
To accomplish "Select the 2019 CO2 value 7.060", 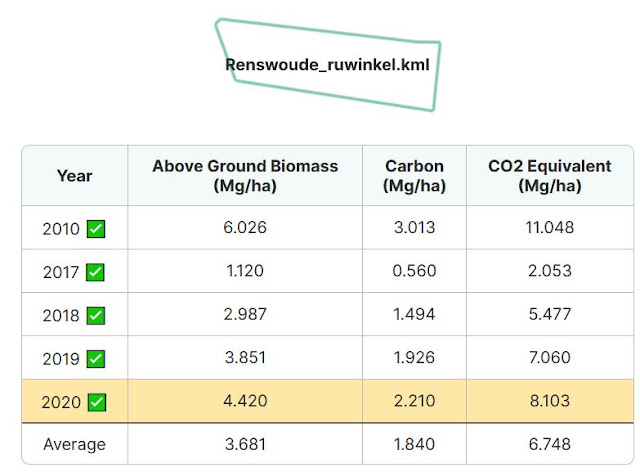I will click(550, 358).
